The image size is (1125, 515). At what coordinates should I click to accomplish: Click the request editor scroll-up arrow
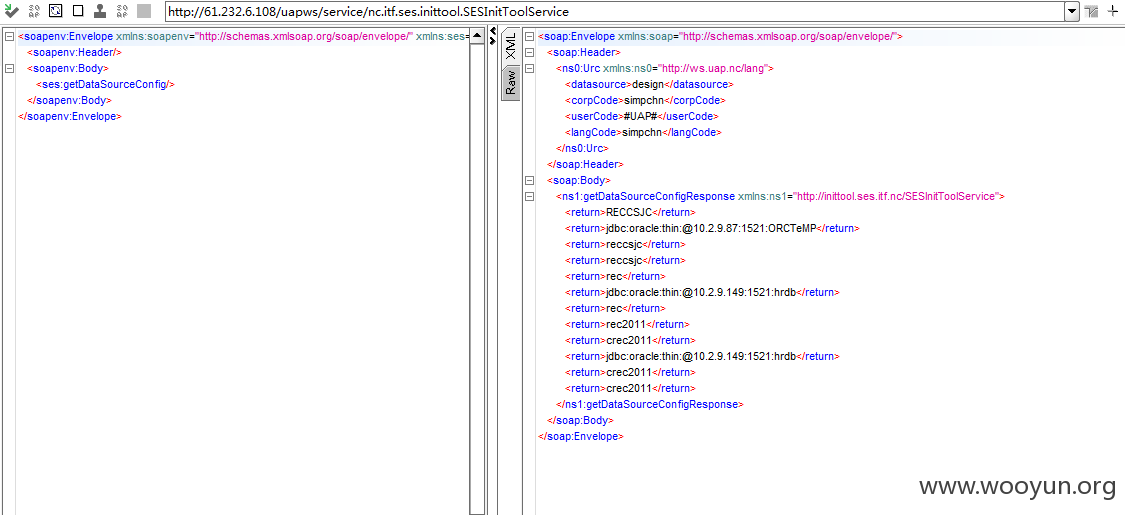[x=477, y=37]
